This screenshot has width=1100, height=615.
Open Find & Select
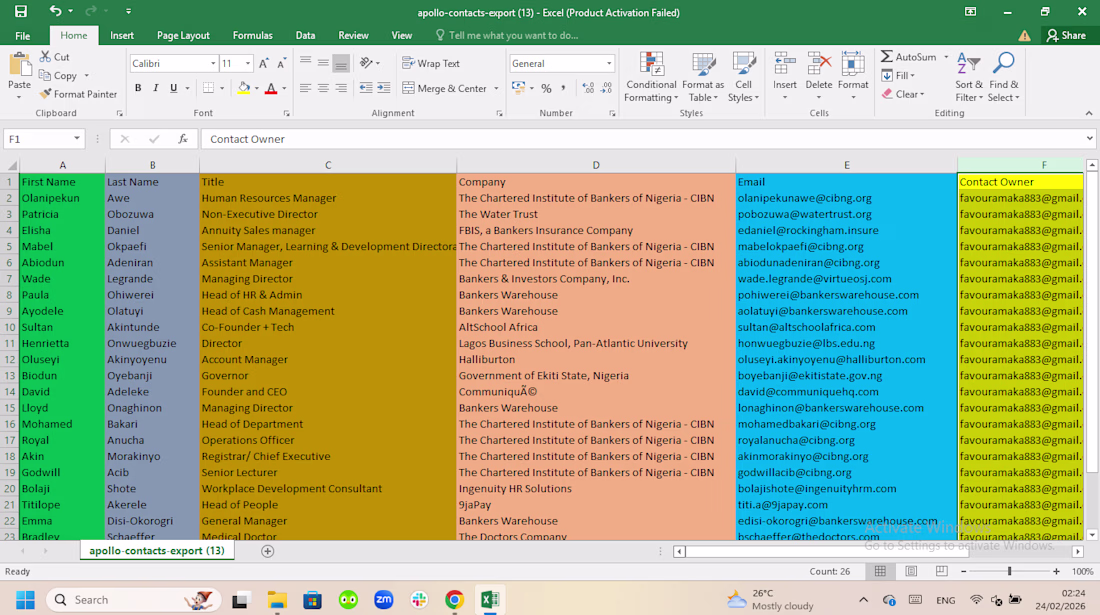coord(1004,77)
